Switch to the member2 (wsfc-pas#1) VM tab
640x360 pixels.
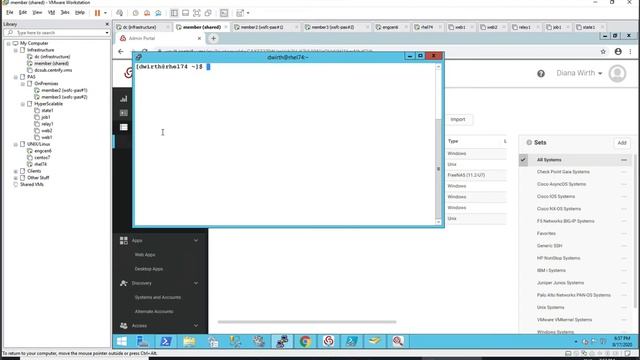click(262, 27)
